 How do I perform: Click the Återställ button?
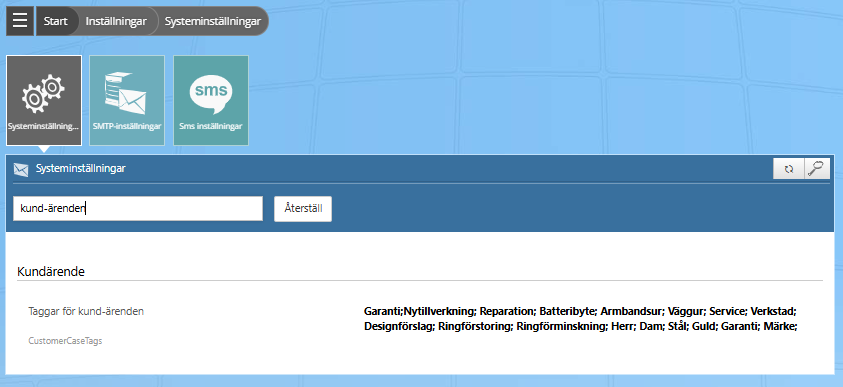(x=303, y=209)
